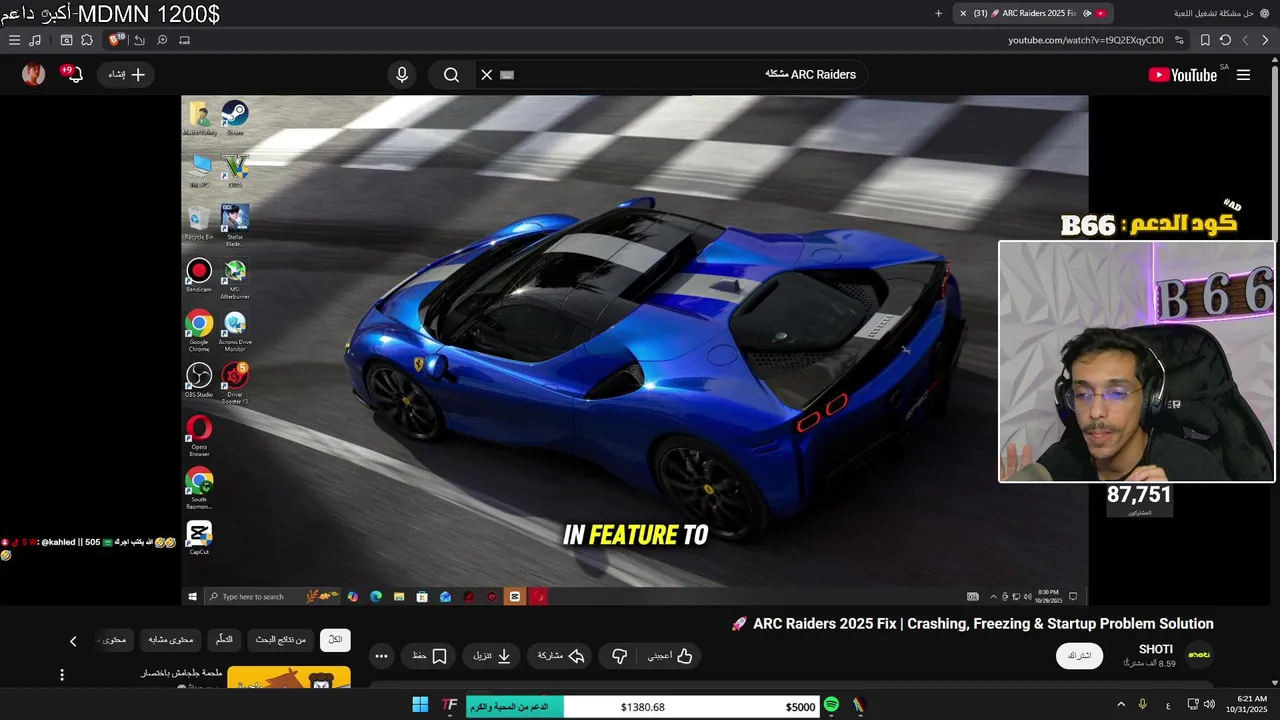Click the bookmark icon beside address bar
Screen dimensions: 1280x720
[1205, 40]
